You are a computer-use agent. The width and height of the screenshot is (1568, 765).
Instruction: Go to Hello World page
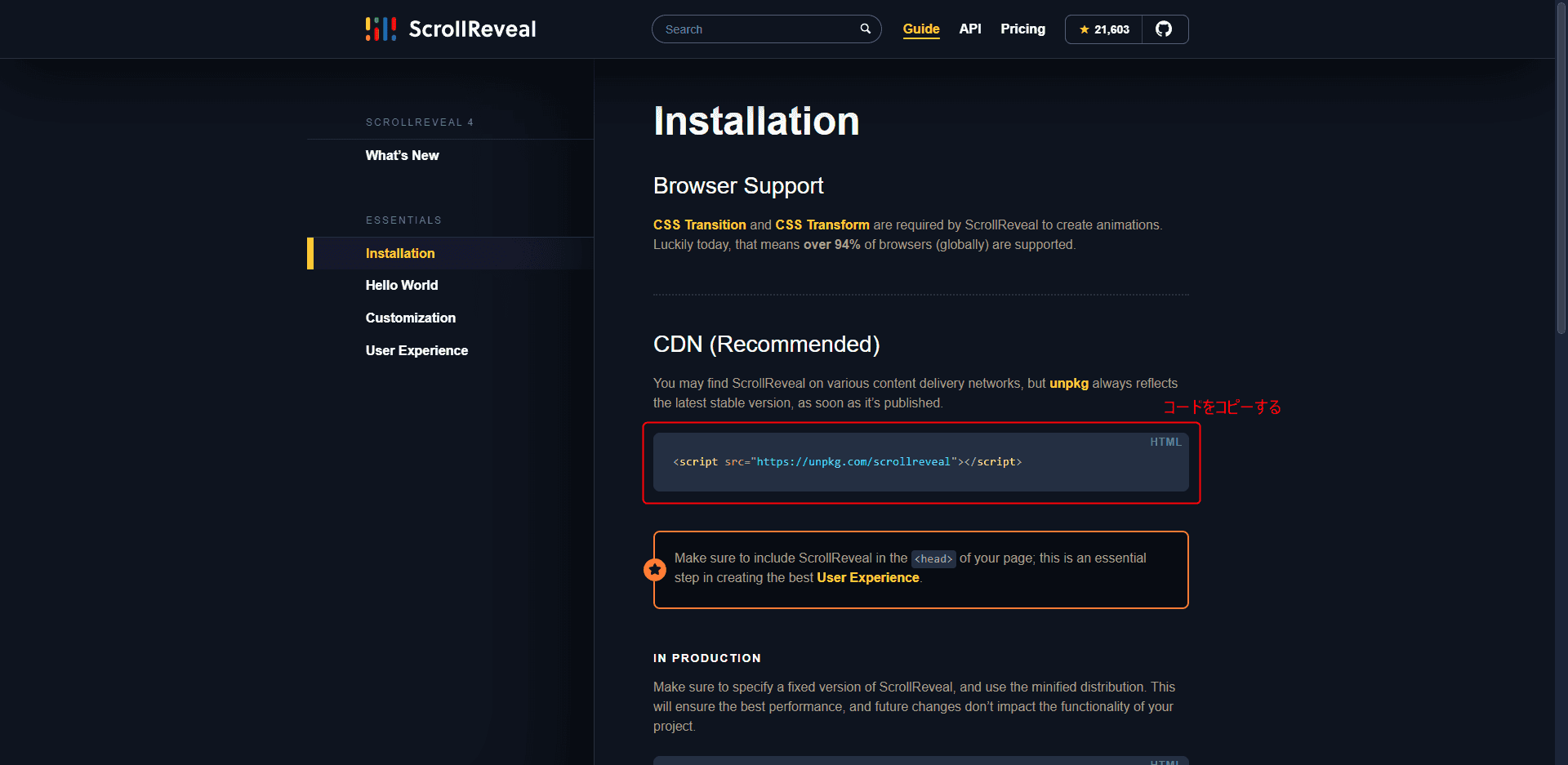(x=402, y=285)
